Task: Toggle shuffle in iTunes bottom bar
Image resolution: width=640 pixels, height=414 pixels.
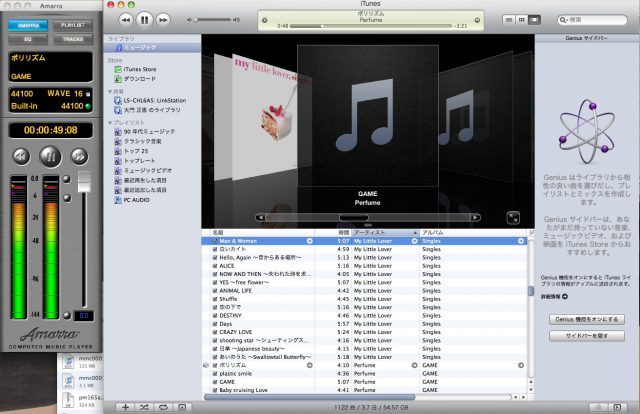Action: pyautogui.click(x=144, y=407)
